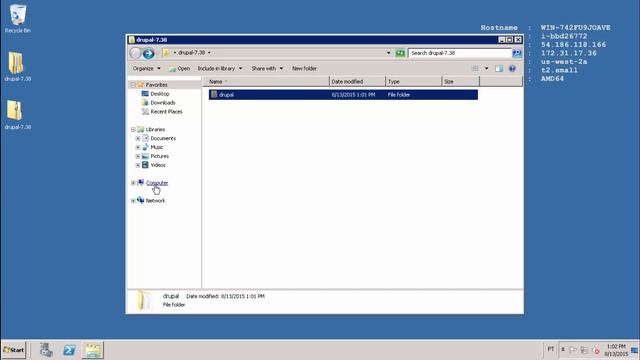Image resolution: width=640 pixels, height=360 pixels.
Task: Expand the Documents library node
Action: point(138,138)
